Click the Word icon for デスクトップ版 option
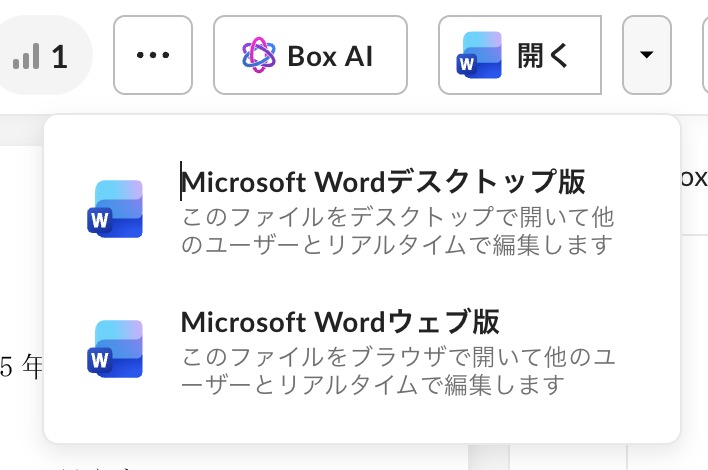 coord(115,209)
